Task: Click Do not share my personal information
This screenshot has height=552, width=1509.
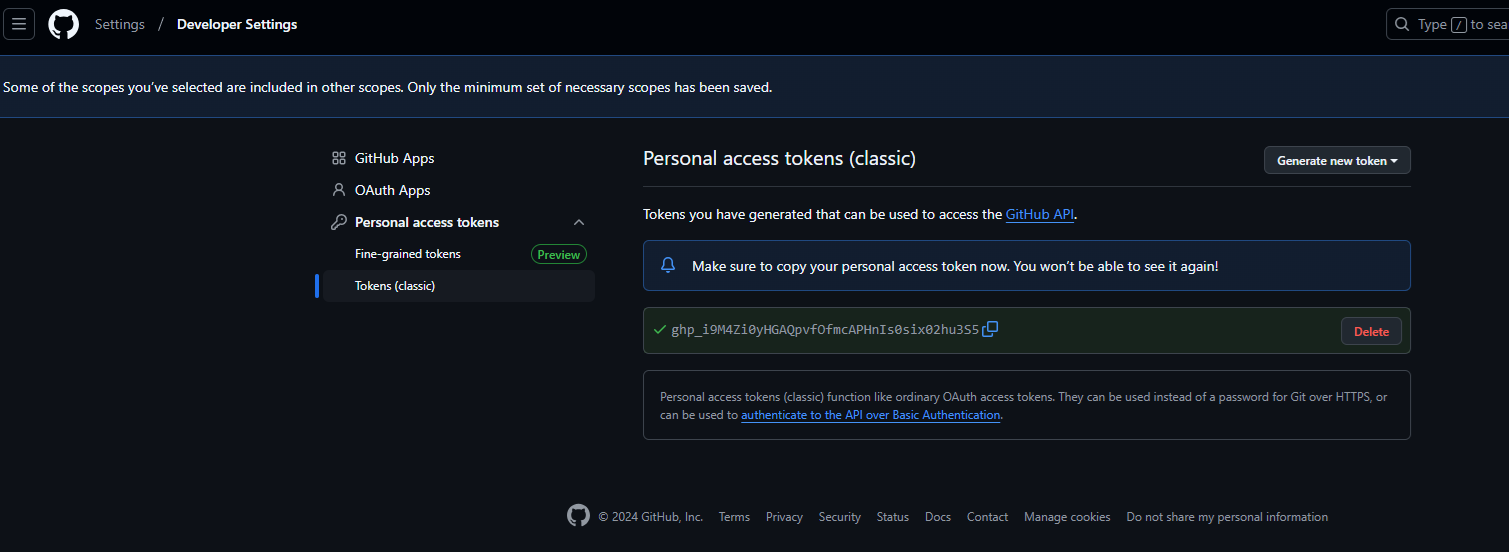Action: 1227,517
